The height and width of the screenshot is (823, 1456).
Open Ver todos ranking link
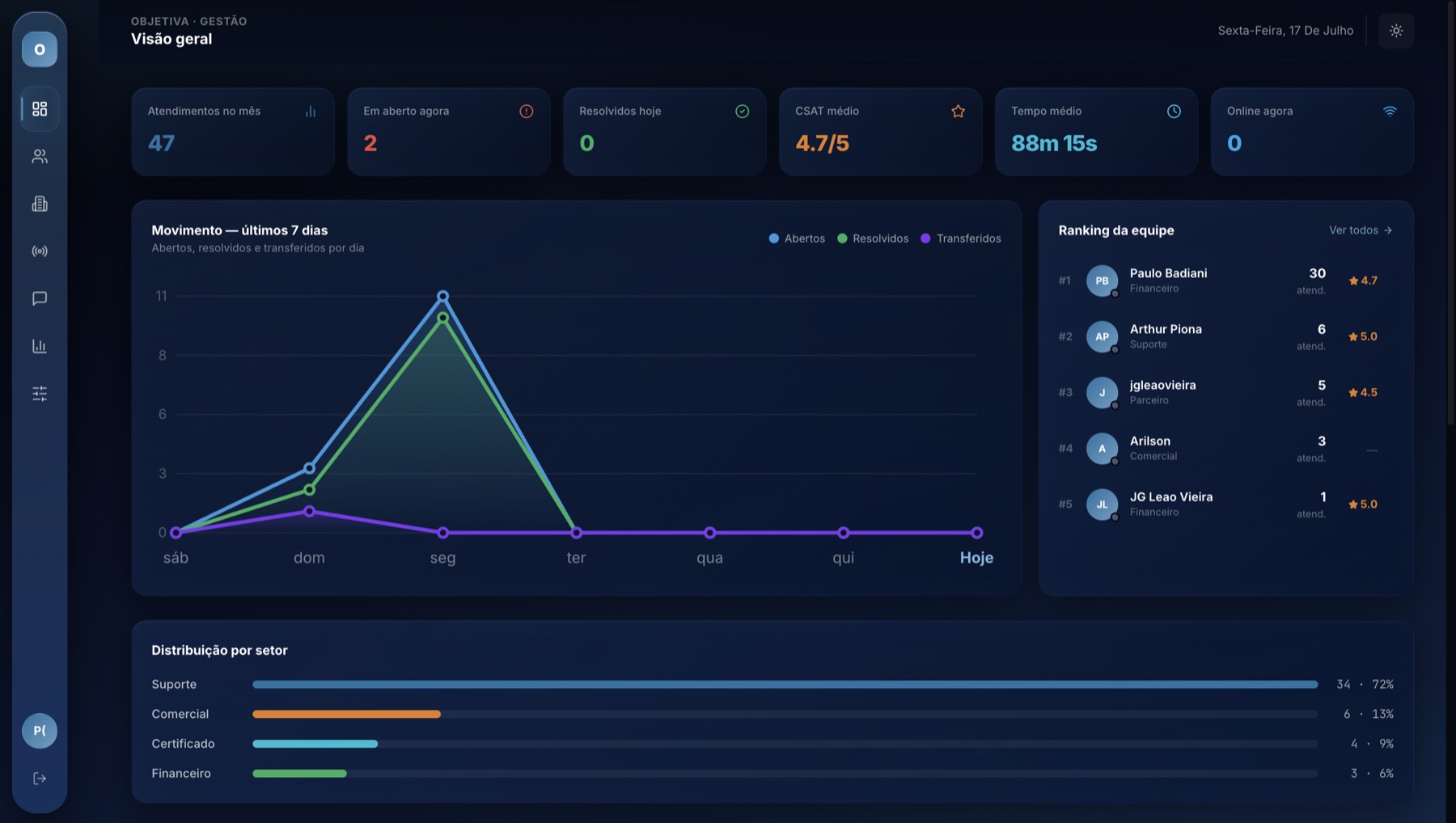point(1361,230)
